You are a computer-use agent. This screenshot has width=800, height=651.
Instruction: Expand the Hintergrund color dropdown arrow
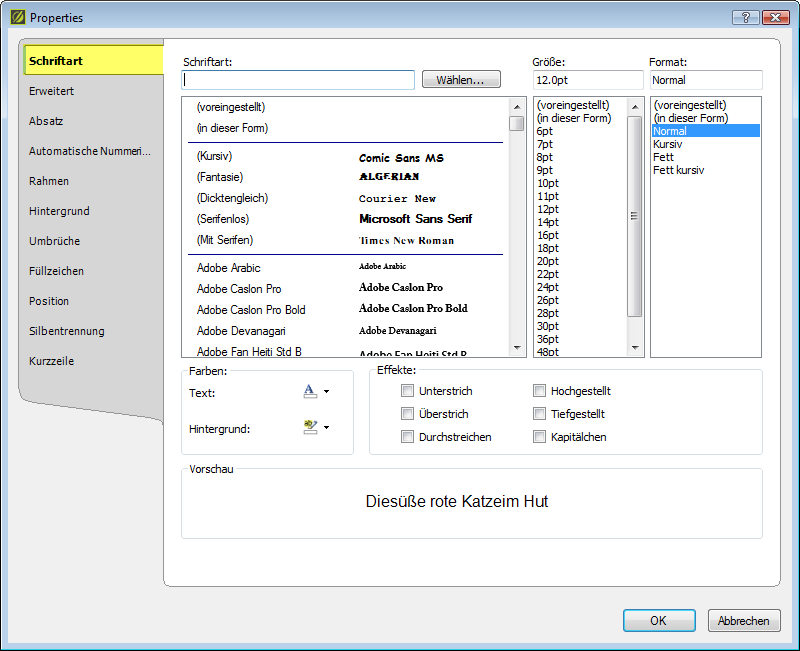(326, 428)
